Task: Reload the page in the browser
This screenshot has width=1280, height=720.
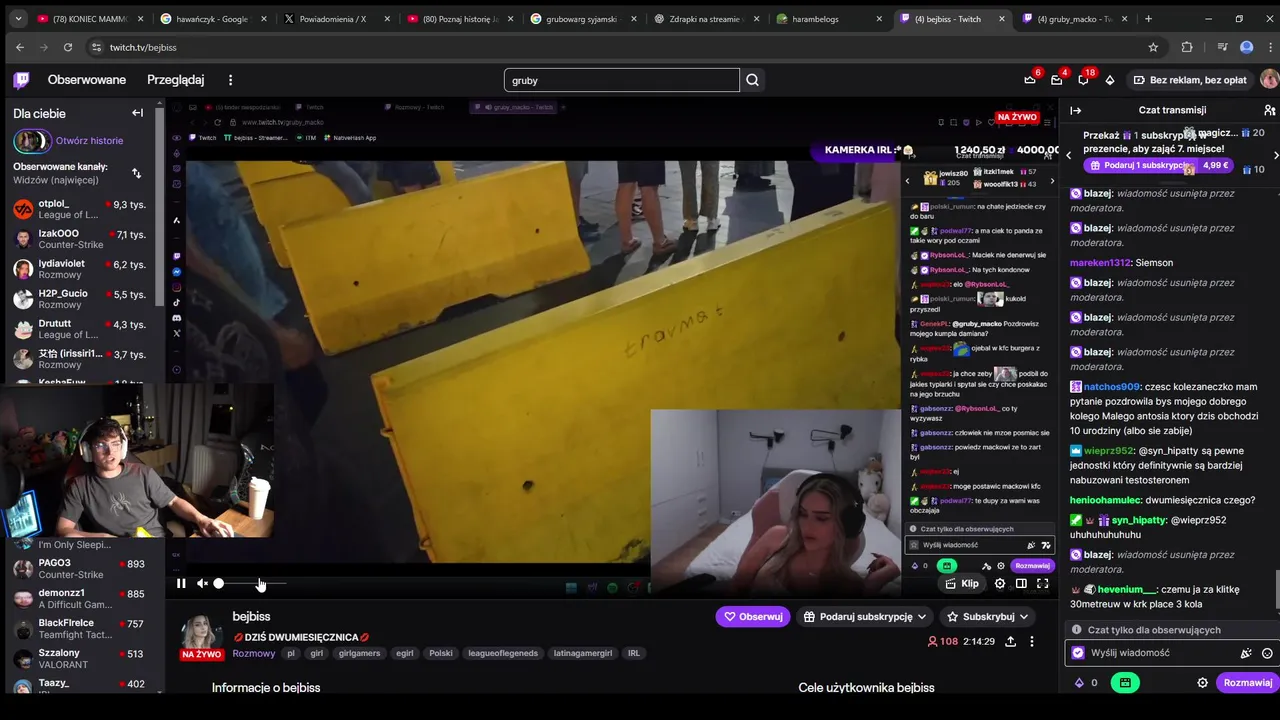Action: (x=68, y=47)
